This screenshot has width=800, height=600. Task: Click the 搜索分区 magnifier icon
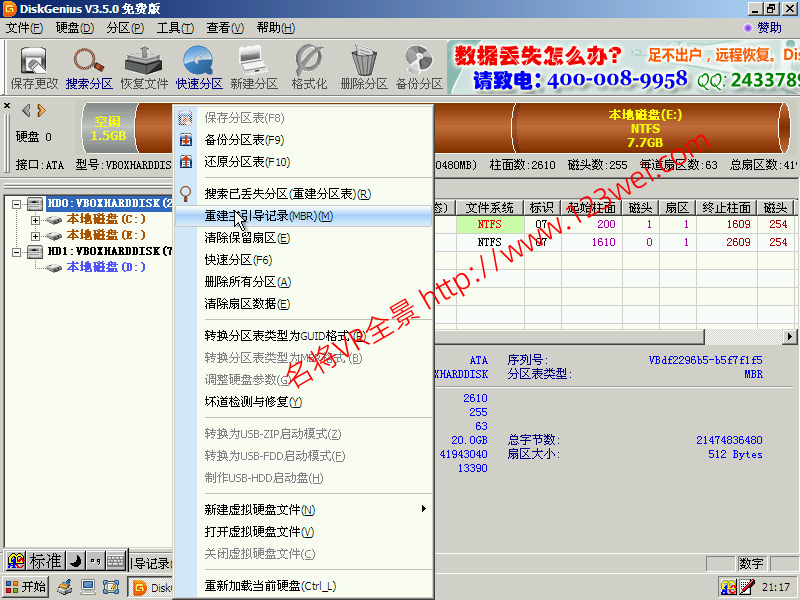pos(89,67)
